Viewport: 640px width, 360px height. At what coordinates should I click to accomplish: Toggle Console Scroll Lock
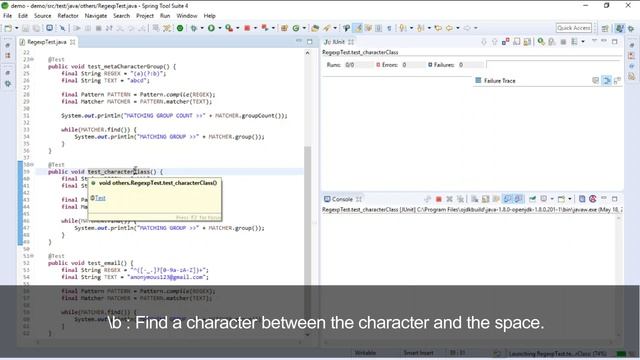(485, 199)
